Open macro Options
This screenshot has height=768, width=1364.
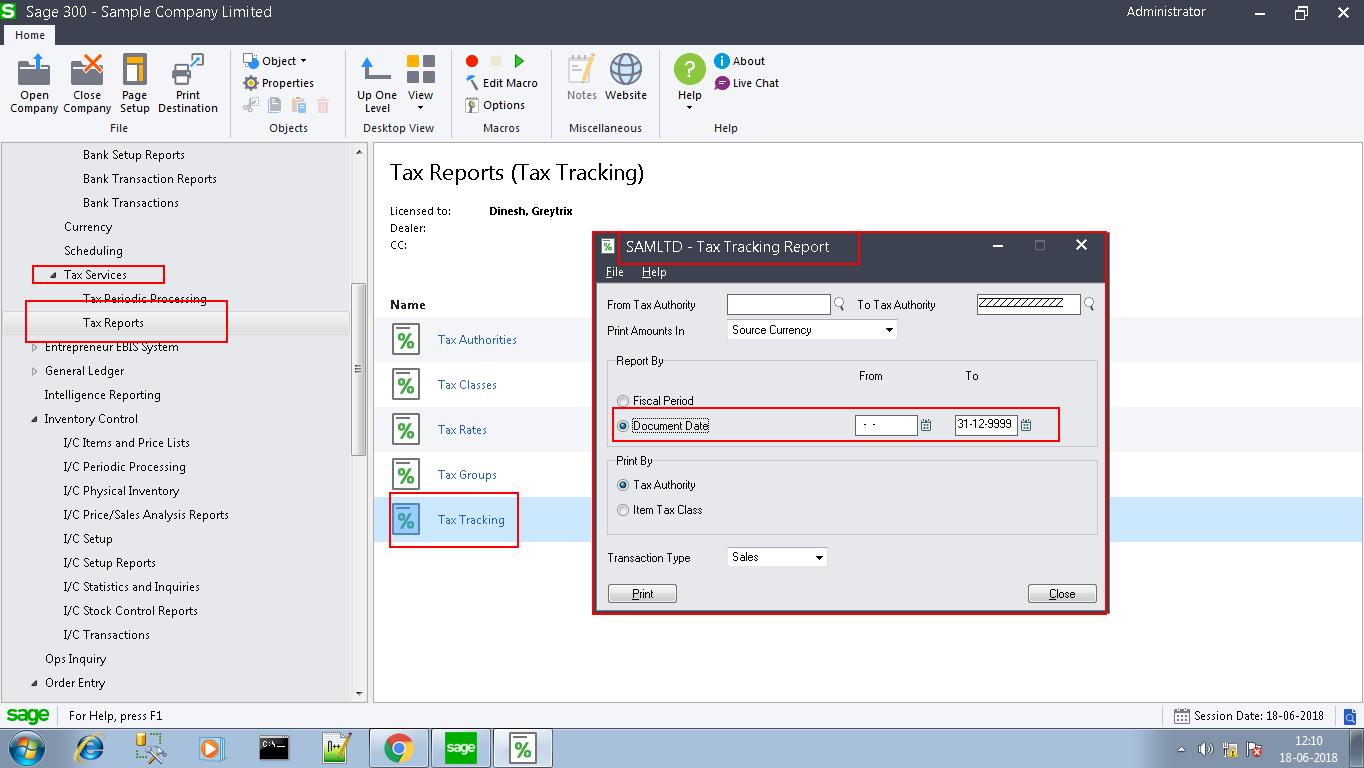[x=495, y=105]
